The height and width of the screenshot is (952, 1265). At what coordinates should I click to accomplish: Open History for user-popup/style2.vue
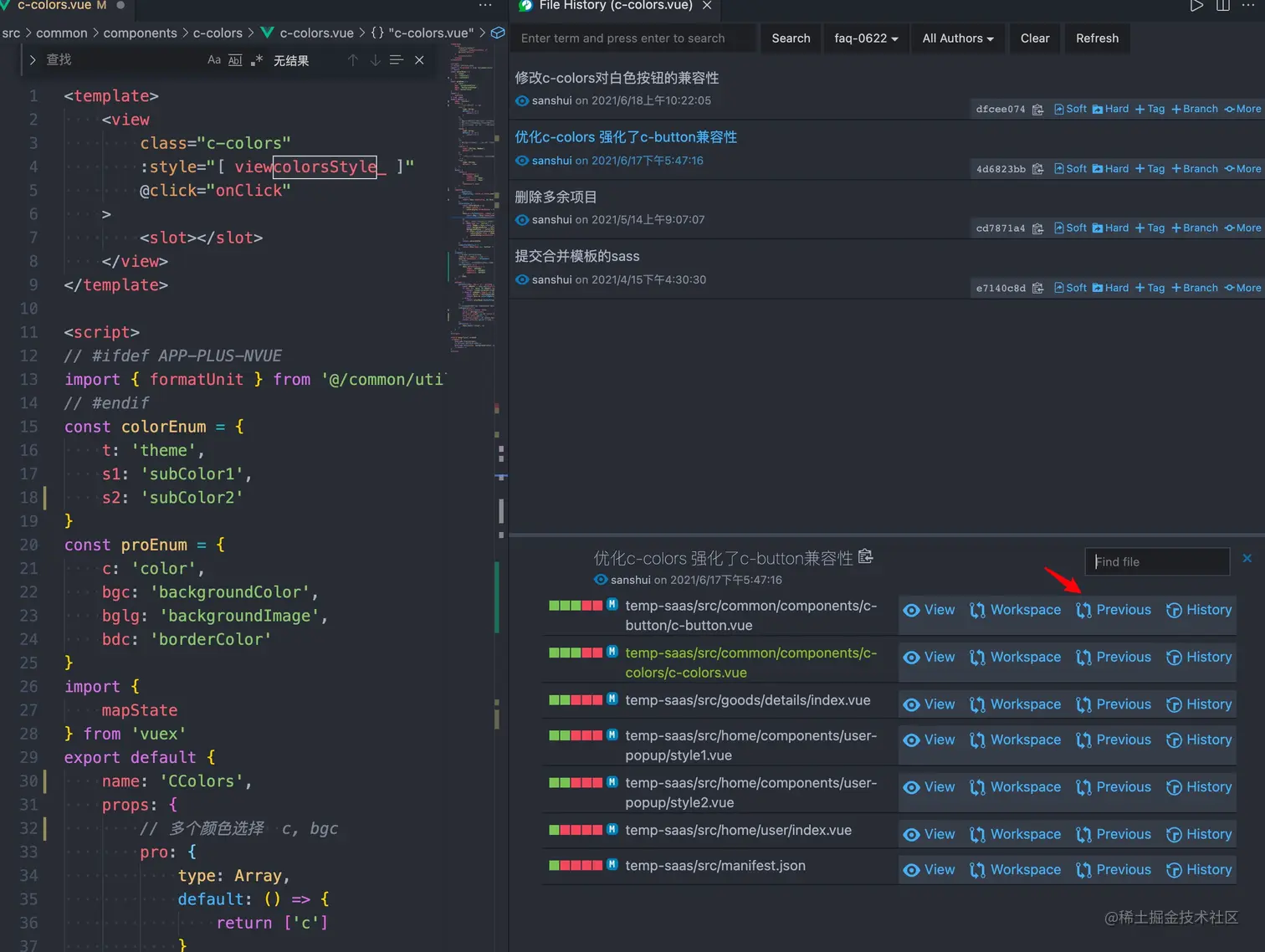[x=1199, y=787]
